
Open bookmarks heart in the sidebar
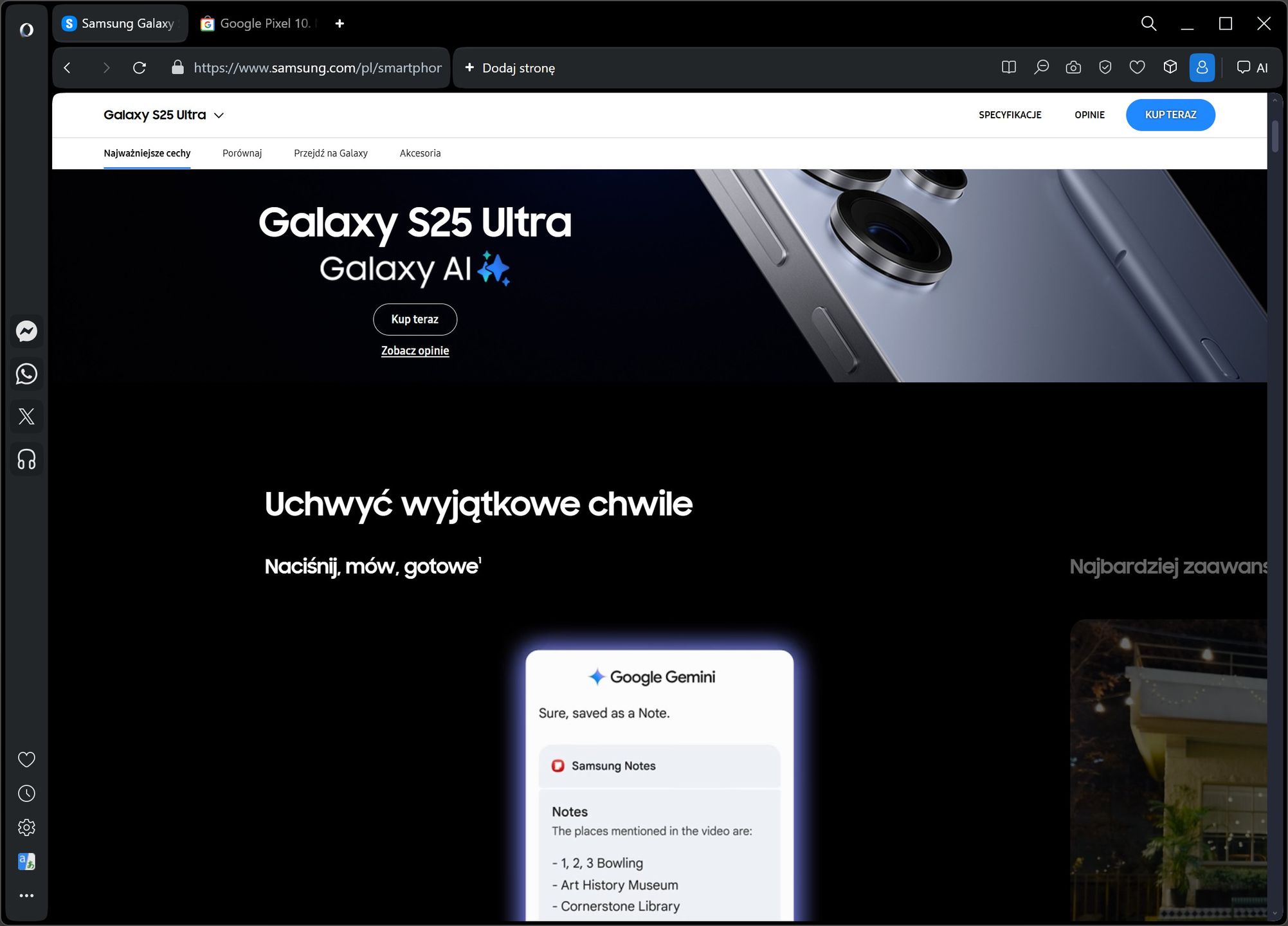(x=26, y=759)
